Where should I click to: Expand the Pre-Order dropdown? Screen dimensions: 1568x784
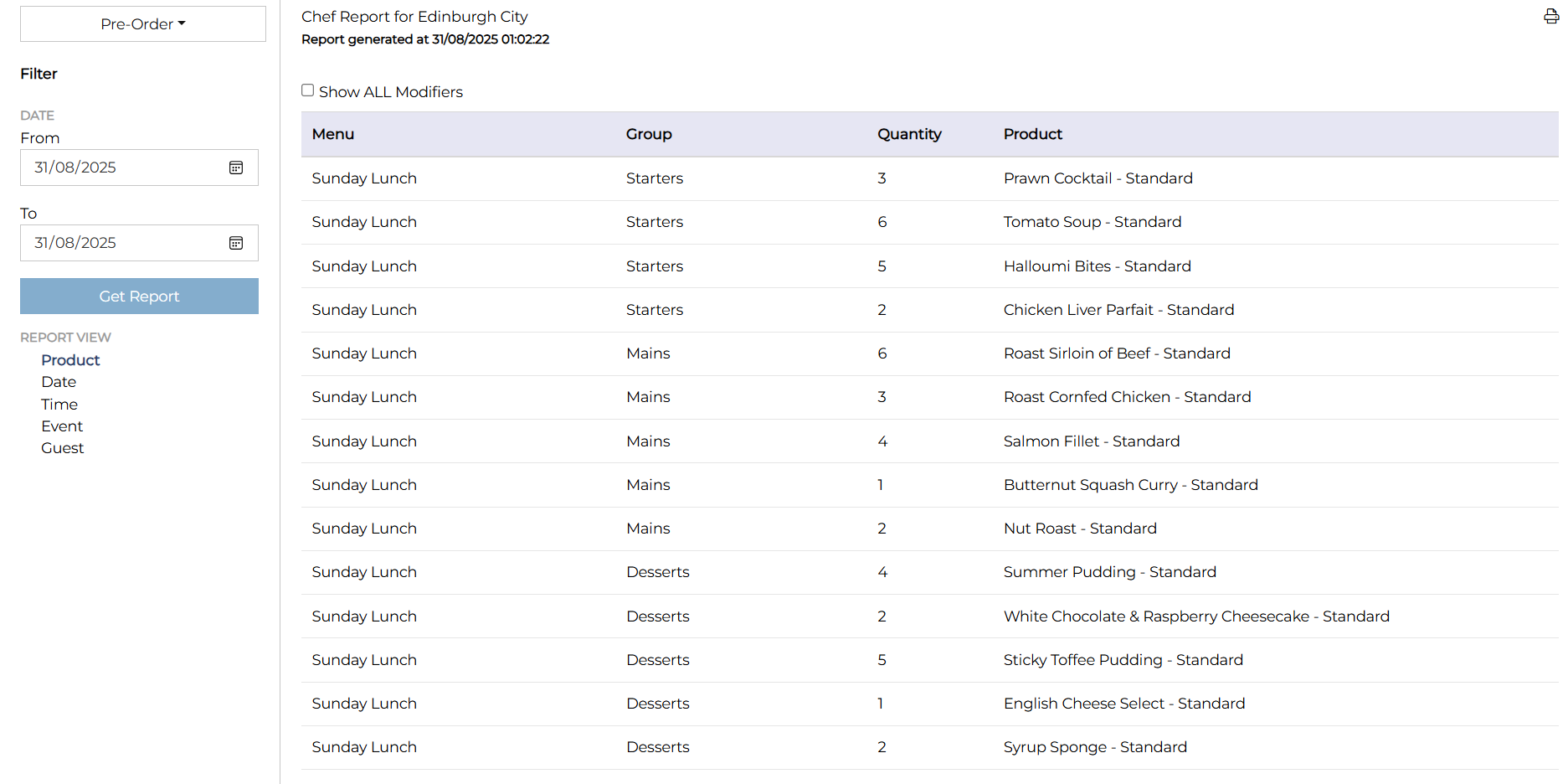143,24
